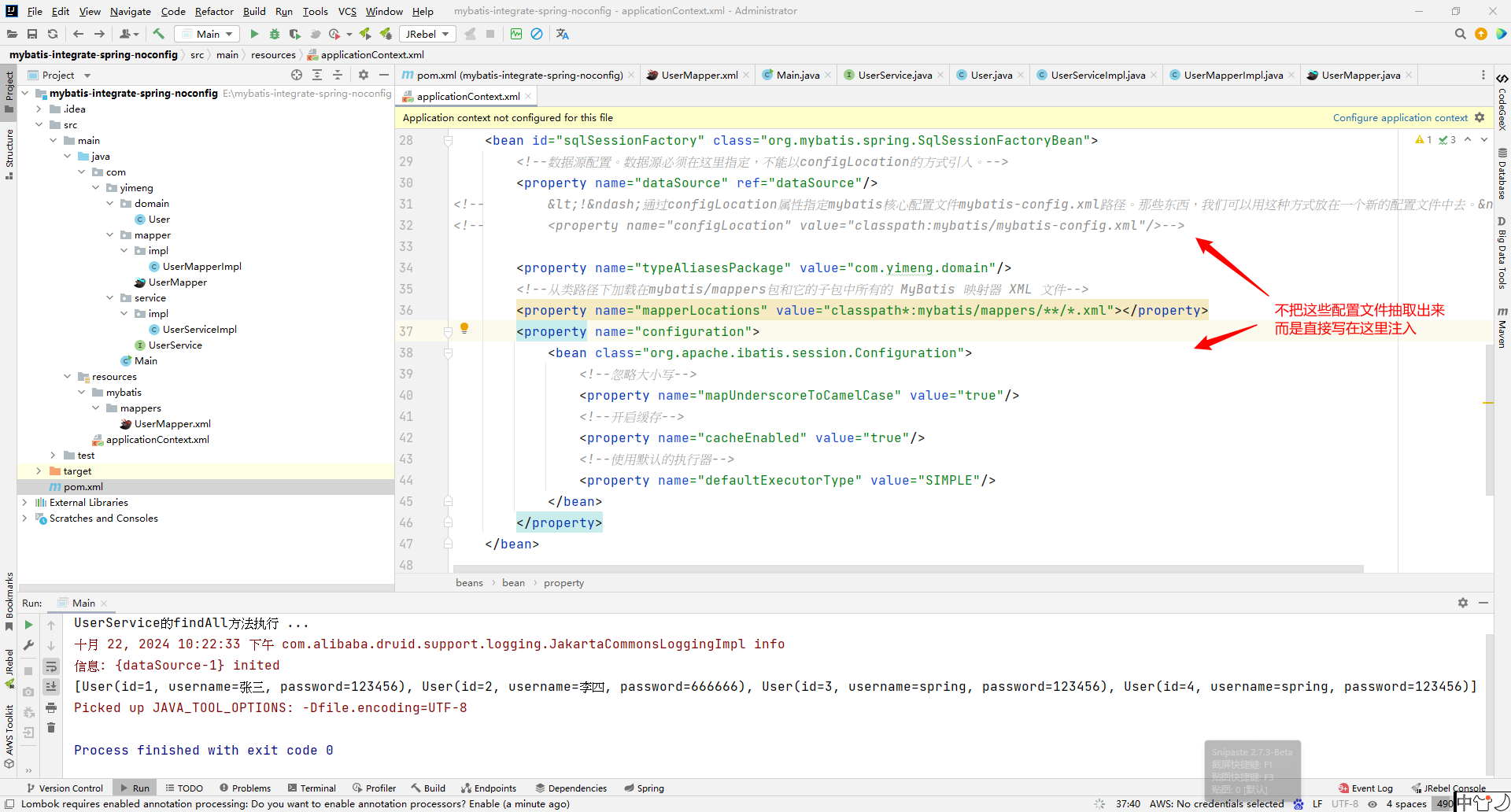The width and height of the screenshot is (1511, 812).
Task: Click UTF-8 encoding in status bar
Action: click(x=1345, y=803)
